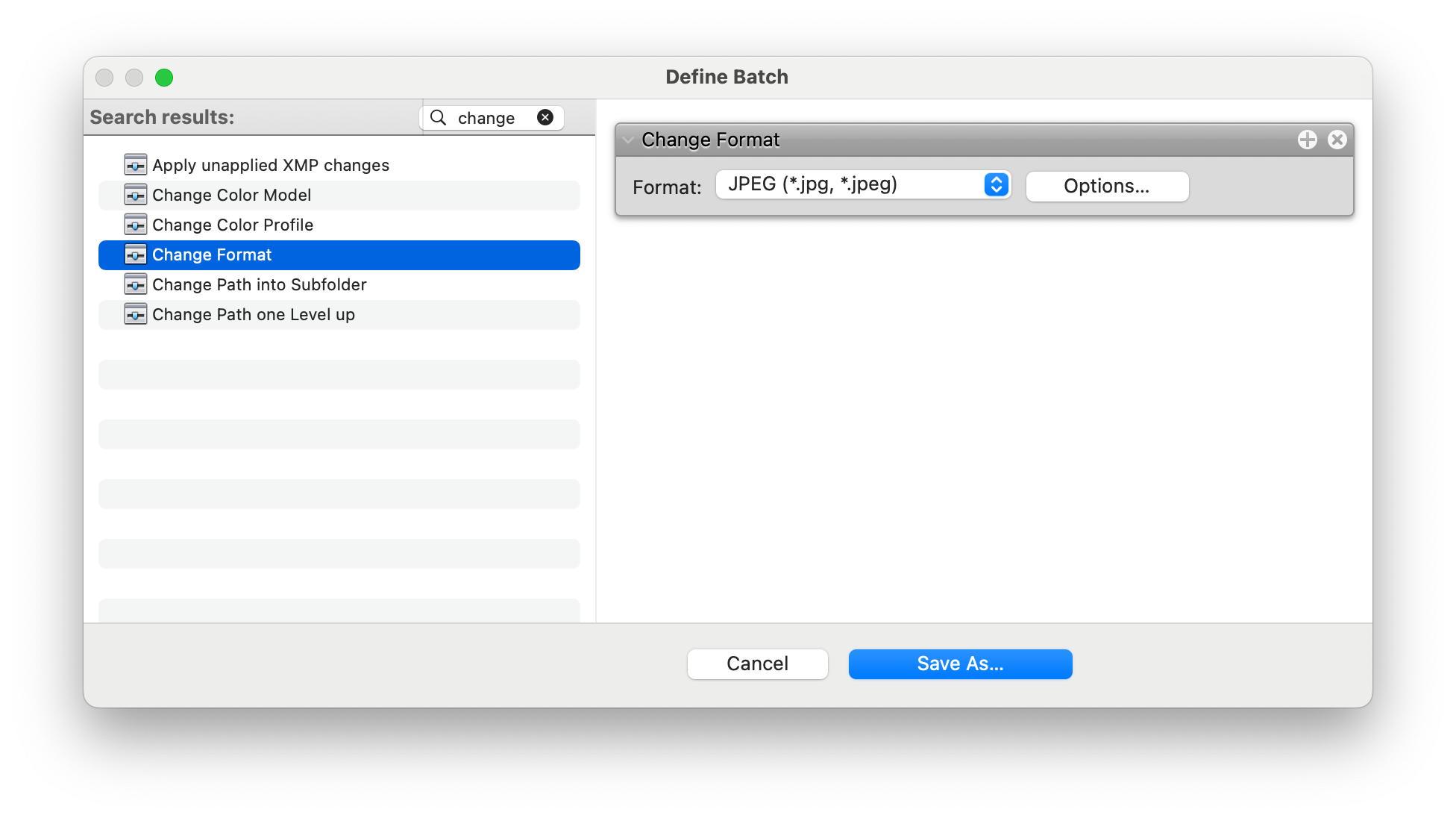Image resolution: width=1456 pixels, height=818 pixels.
Task: Click the green zoom window button
Action: (164, 78)
